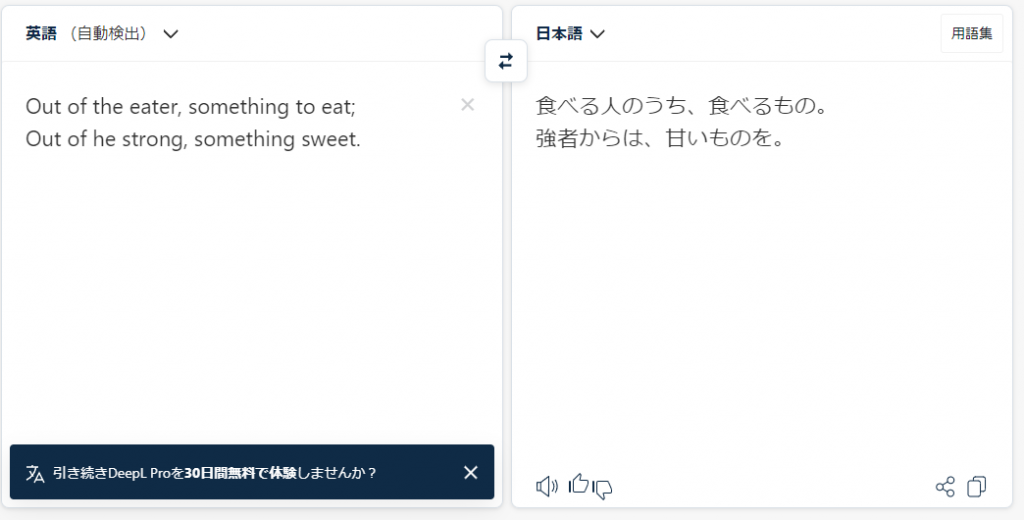Viewport: 1024px width, 520px height.
Task: Swap the source and target languages
Action: click(505, 61)
